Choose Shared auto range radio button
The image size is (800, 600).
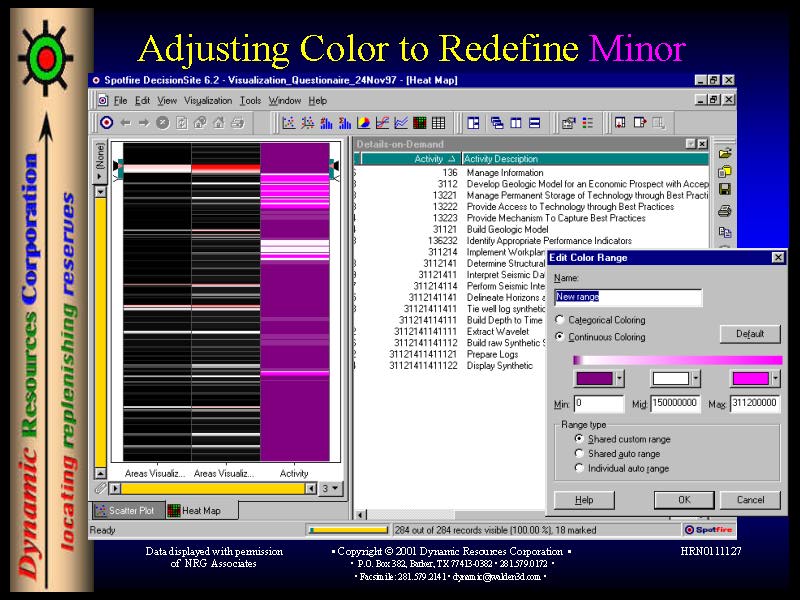point(580,453)
